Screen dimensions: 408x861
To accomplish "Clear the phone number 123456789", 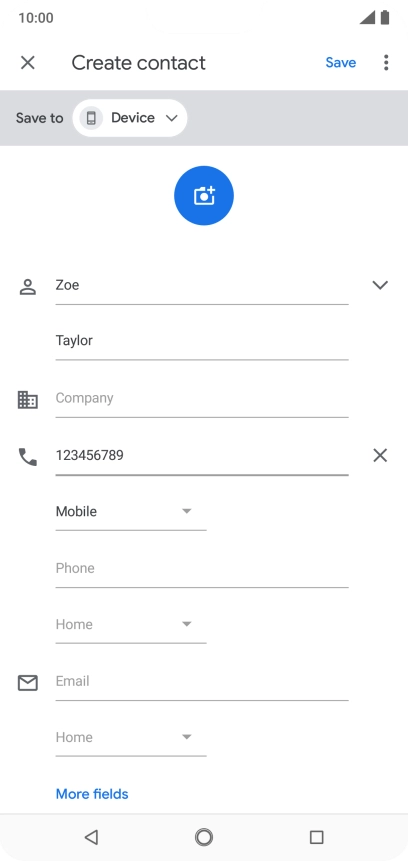I will [380, 455].
